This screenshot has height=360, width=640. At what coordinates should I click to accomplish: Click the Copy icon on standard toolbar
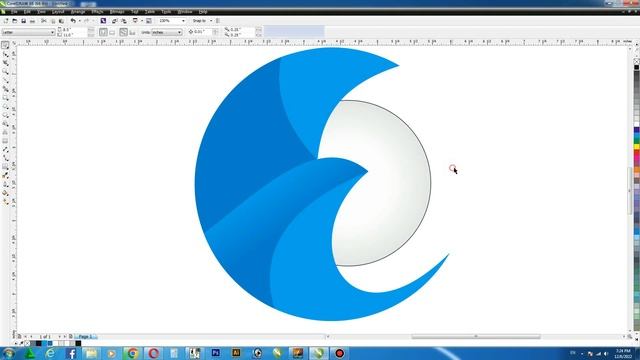pos(53,21)
